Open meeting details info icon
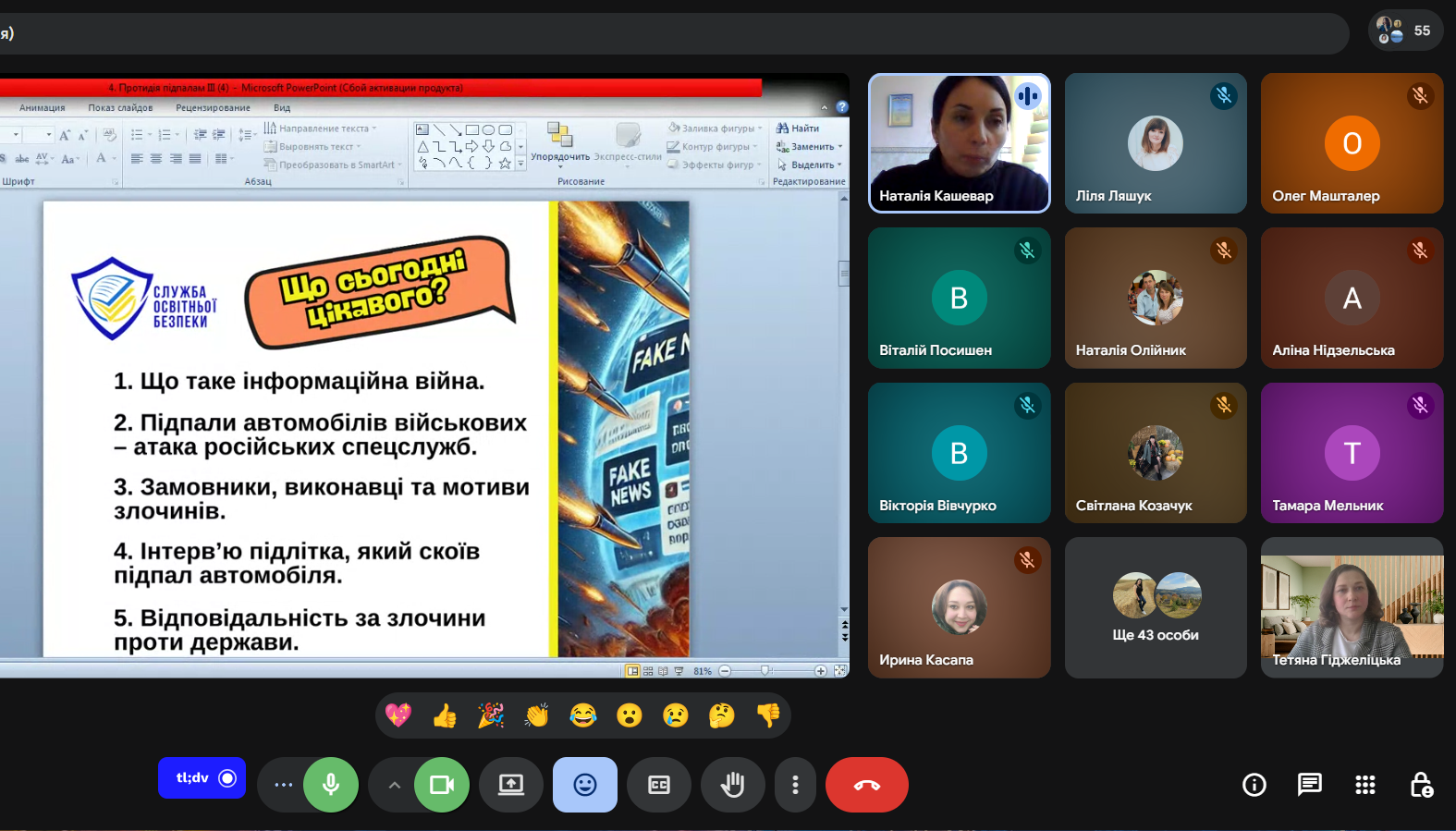Screen dimensions: 1456x831 coord(1254,785)
